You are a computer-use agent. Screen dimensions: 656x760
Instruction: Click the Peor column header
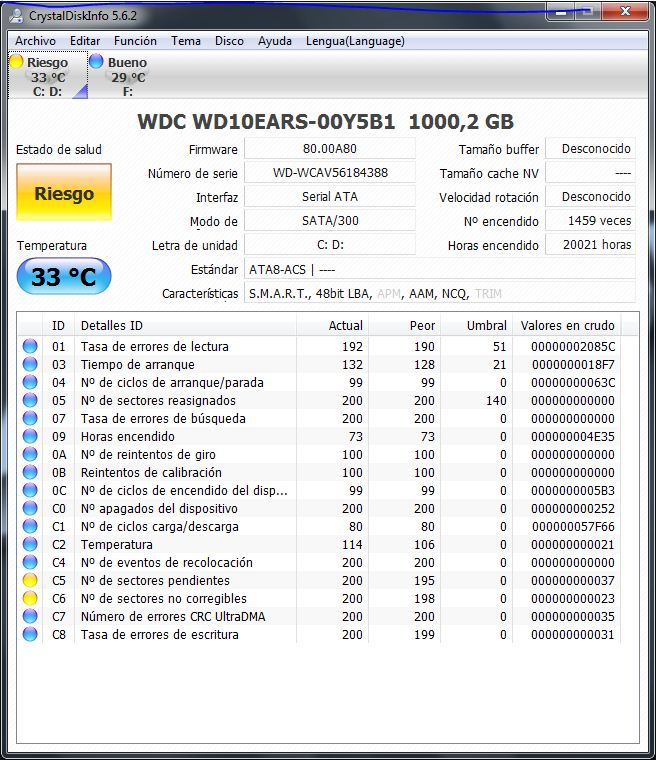405,325
